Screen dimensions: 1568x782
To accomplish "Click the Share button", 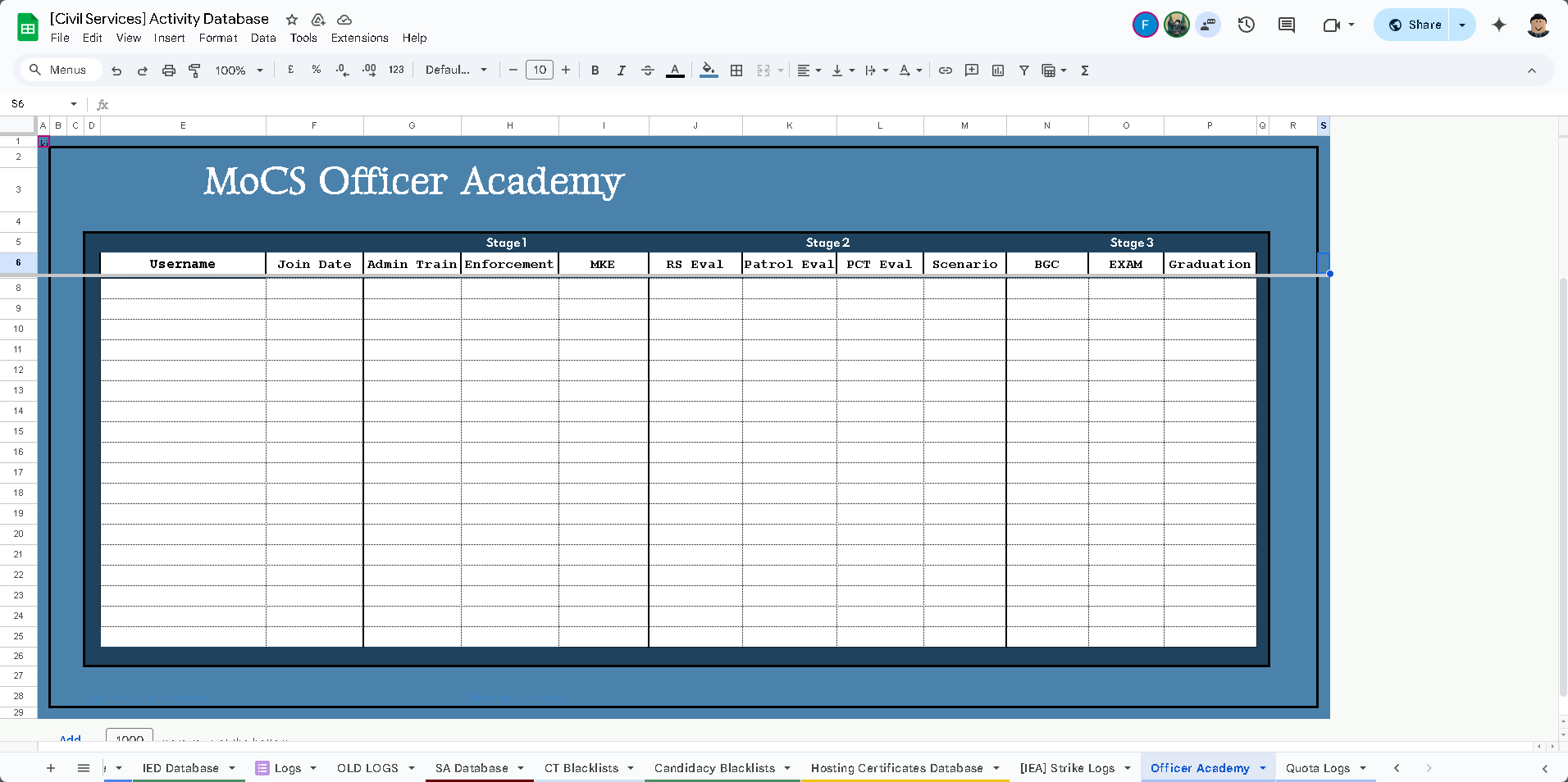I will pyautogui.click(x=1414, y=25).
